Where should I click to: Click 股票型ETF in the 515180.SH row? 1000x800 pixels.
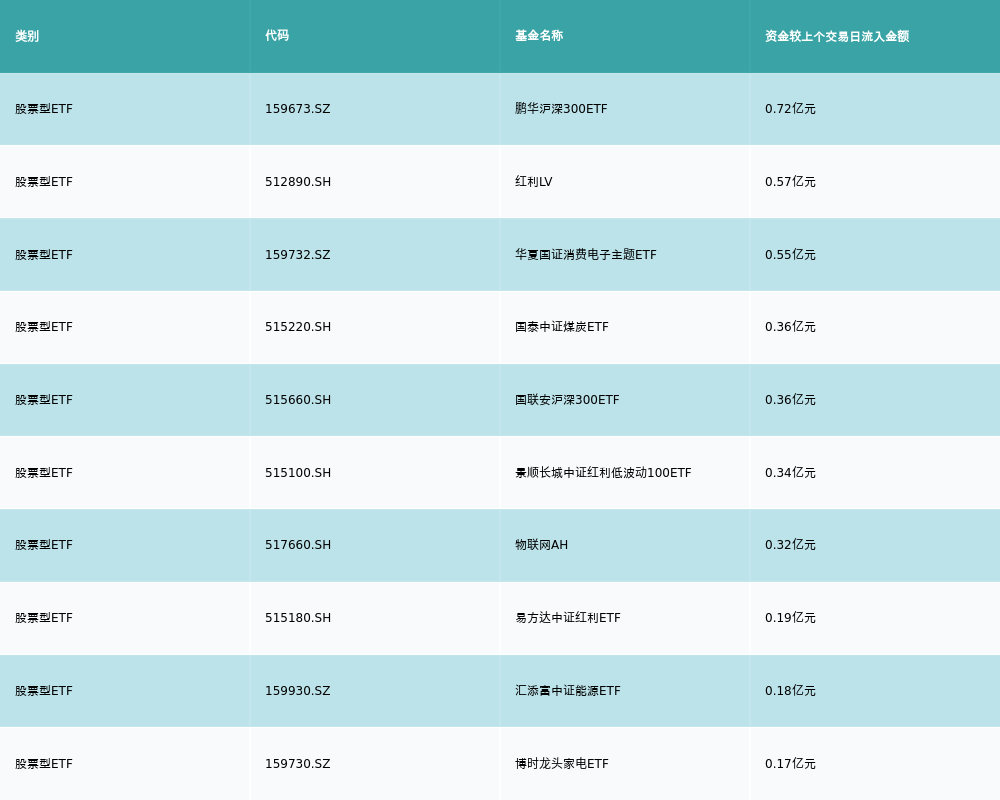[44, 618]
